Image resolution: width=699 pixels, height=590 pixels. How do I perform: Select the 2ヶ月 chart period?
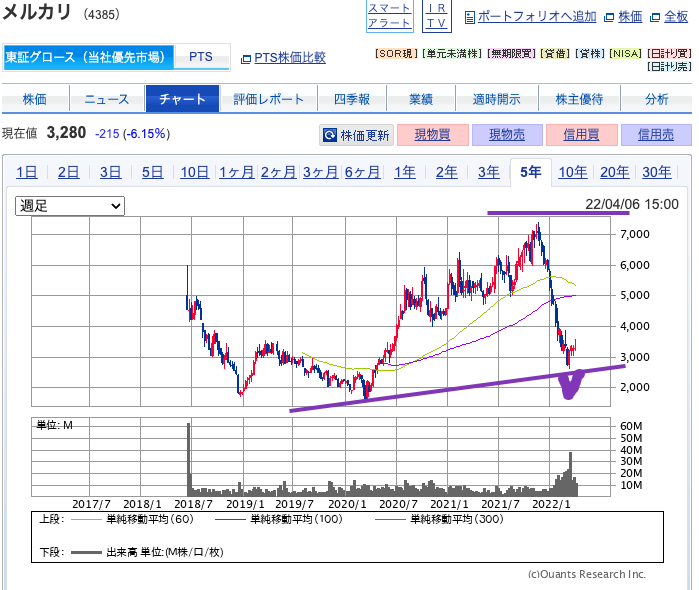(279, 172)
